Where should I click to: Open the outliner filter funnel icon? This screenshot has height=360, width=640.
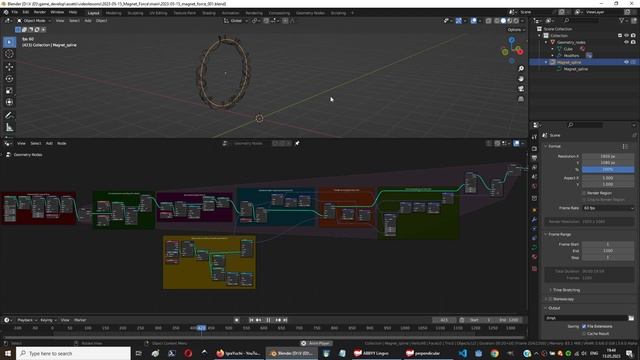coord(621,20)
